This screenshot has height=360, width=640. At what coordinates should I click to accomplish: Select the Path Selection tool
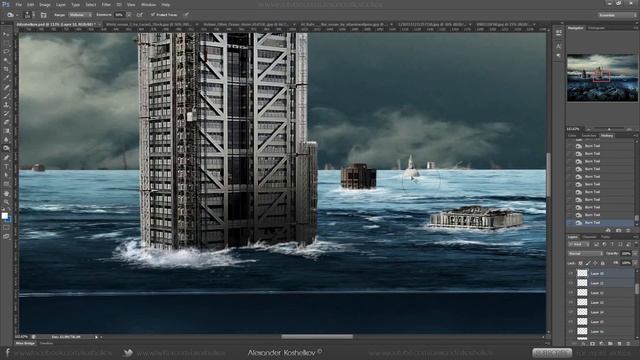(x=6, y=175)
